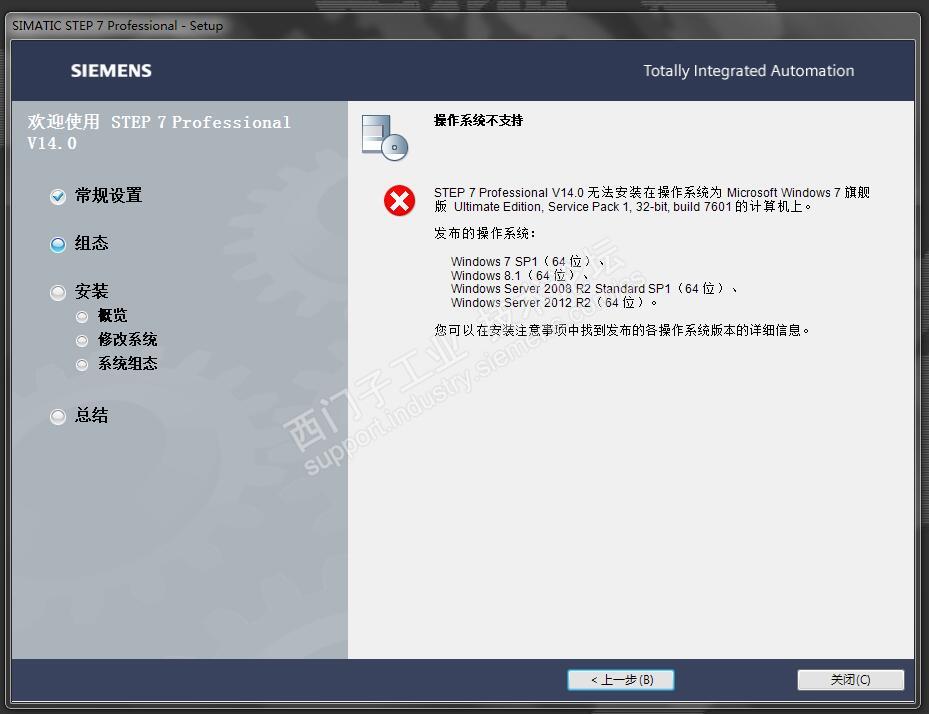Click the error message about Windows 7 Ultimate 32-bit

click(x=652, y=200)
